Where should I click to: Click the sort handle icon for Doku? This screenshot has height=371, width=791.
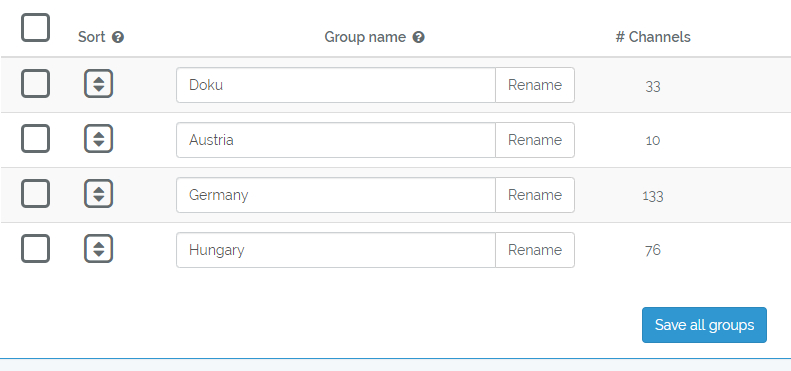pos(98,84)
